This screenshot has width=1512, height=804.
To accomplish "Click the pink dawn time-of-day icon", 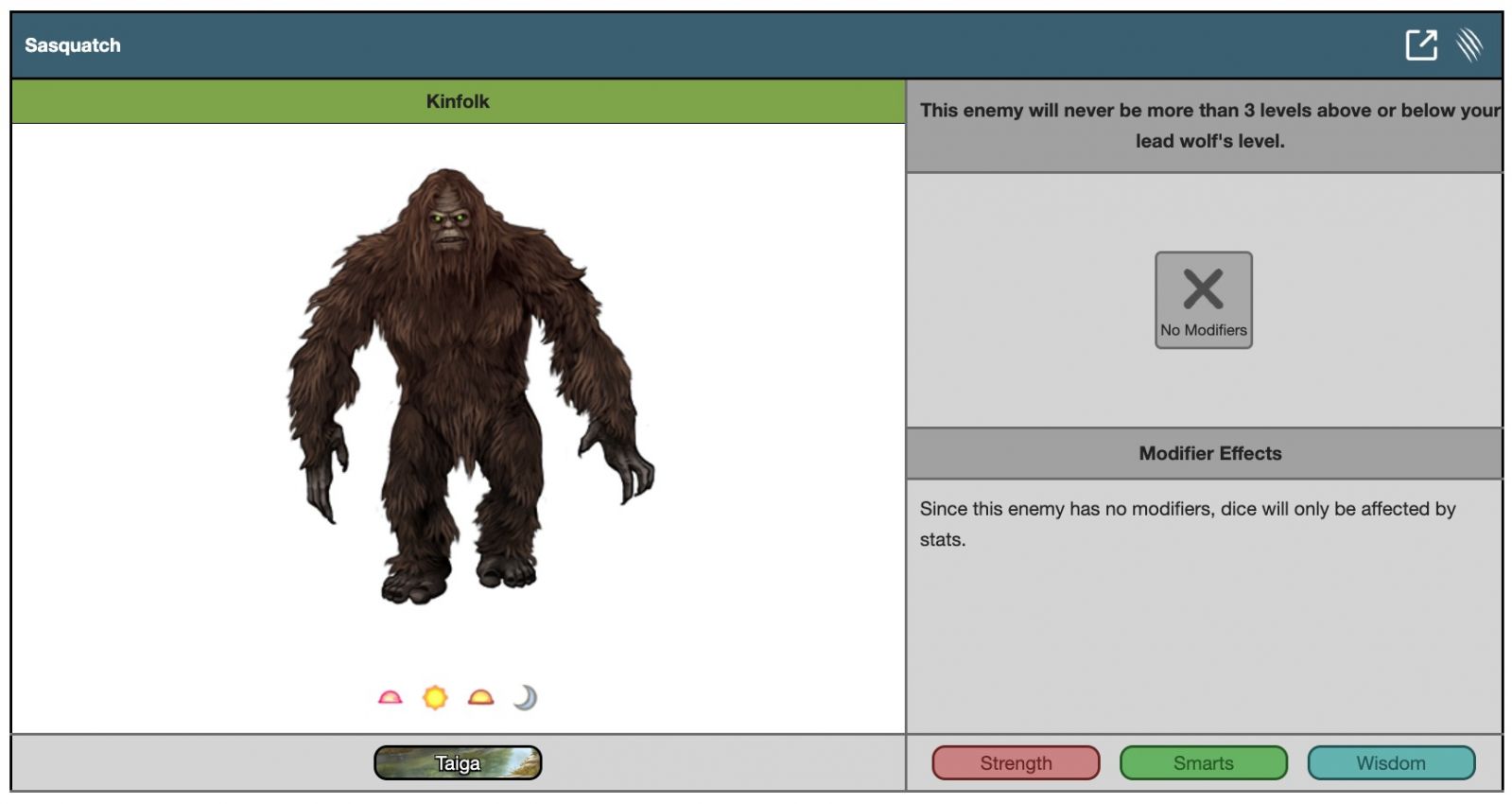I will point(390,698).
